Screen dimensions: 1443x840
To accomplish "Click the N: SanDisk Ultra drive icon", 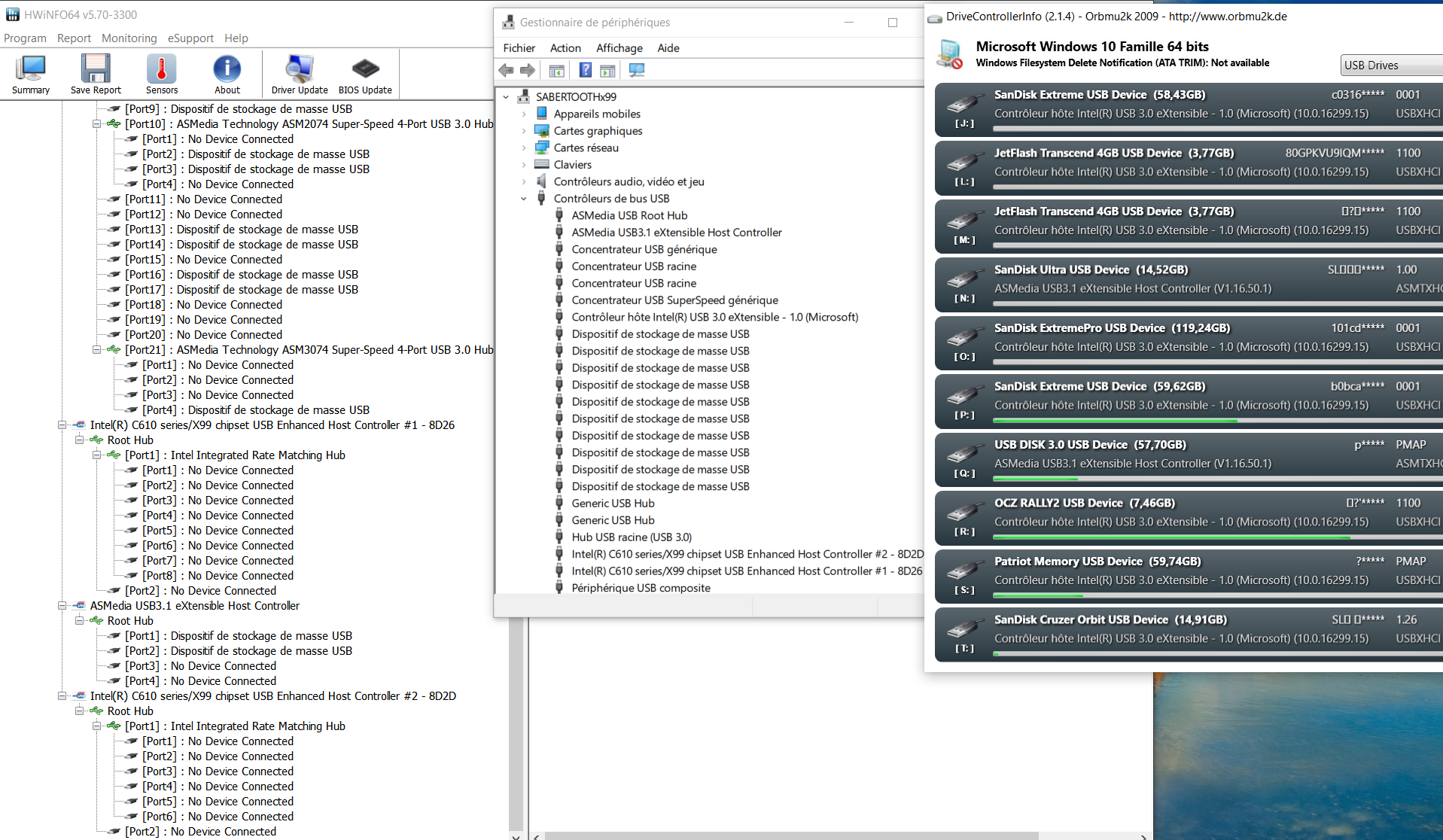I will click(x=964, y=279).
